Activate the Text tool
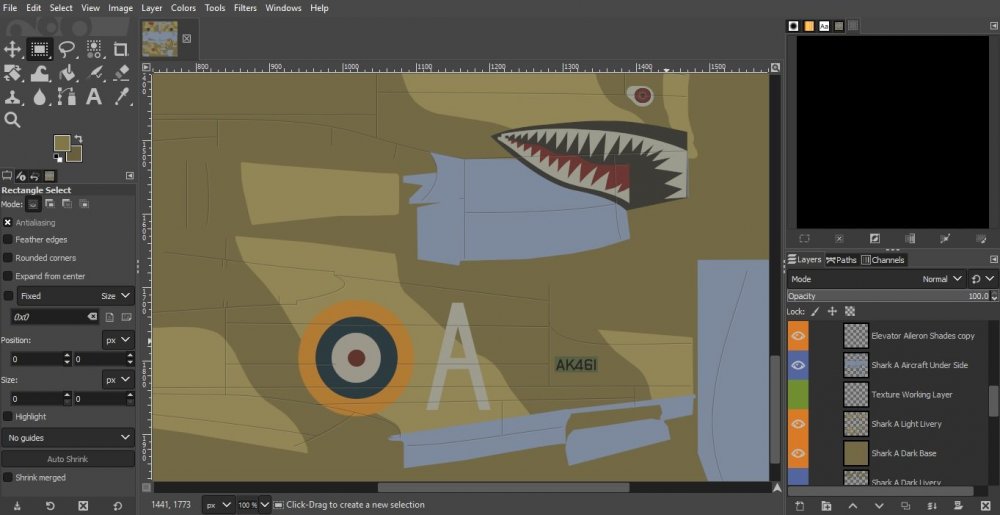1000x515 pixels. click(x=94, y=97)
